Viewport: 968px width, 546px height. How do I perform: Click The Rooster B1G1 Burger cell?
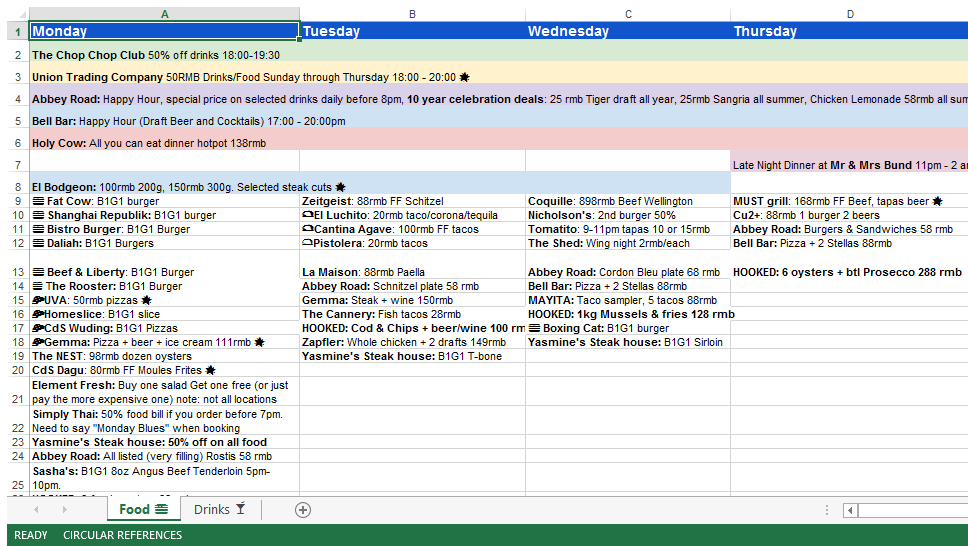coord(164,286)
